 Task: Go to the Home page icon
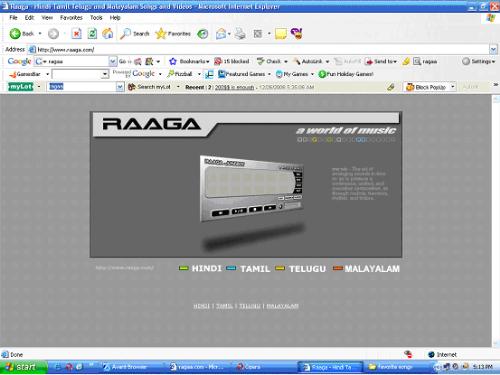107,34
